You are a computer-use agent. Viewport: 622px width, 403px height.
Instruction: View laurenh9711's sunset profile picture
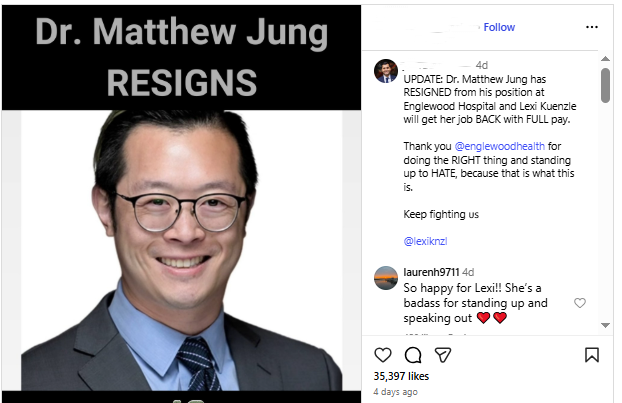pyautogui.click(x=386, y=278)
